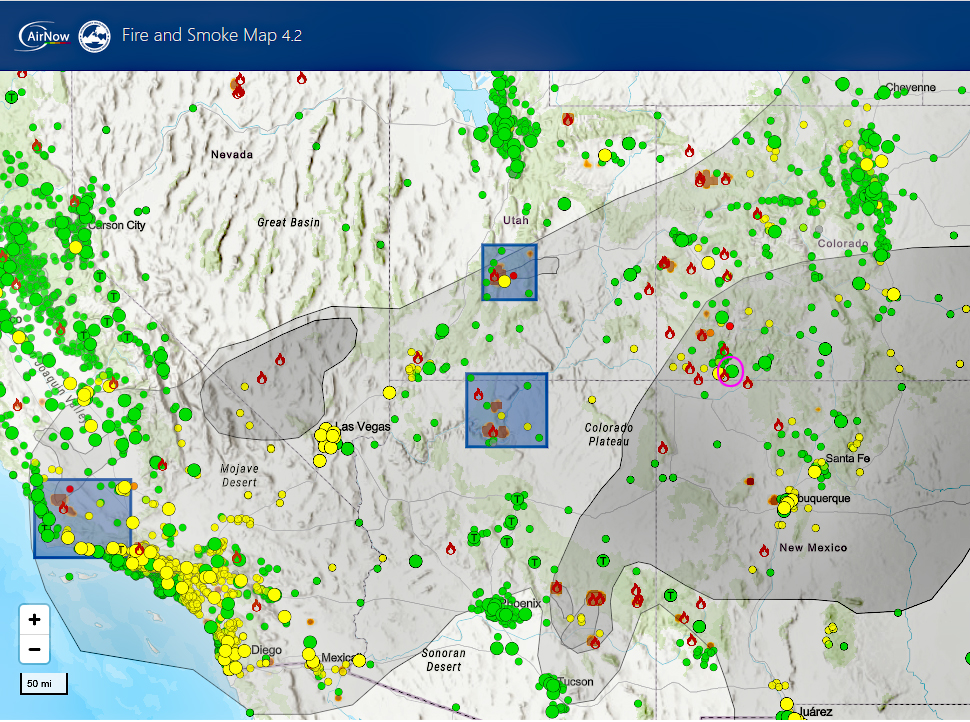
Task: Click the "Fire and Smoke Map 4.2" title
Action: point(212,35)
